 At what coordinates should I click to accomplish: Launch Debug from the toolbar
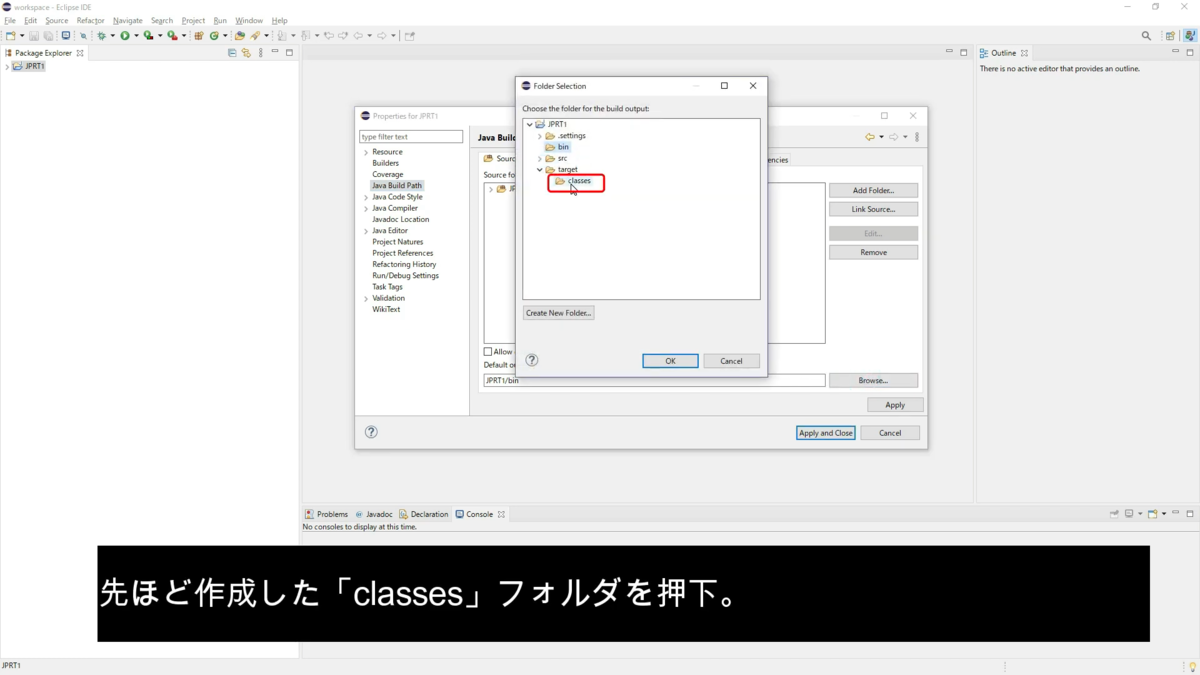tap(100, 35)
